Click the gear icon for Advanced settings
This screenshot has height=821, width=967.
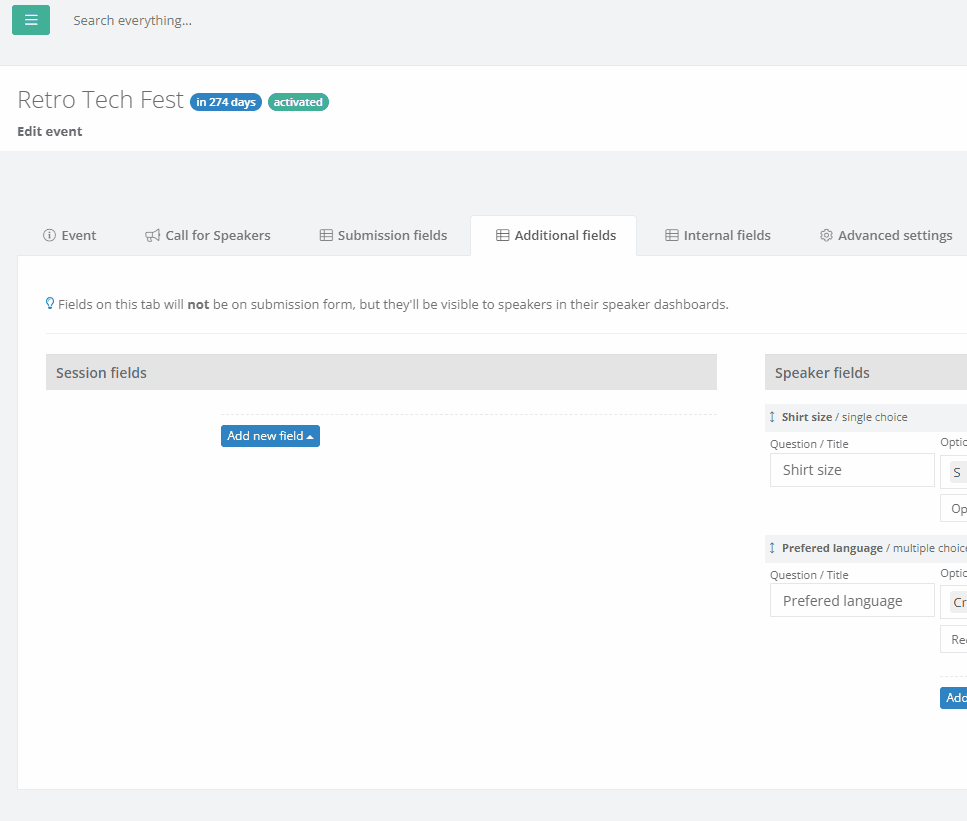pos(826,236)
